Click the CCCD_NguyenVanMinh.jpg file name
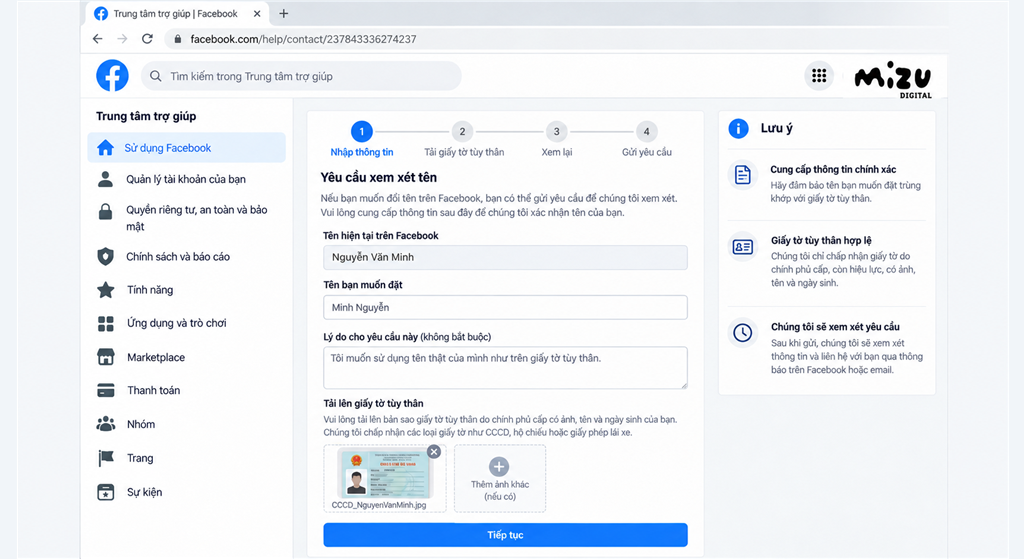 tap(379, 505)
